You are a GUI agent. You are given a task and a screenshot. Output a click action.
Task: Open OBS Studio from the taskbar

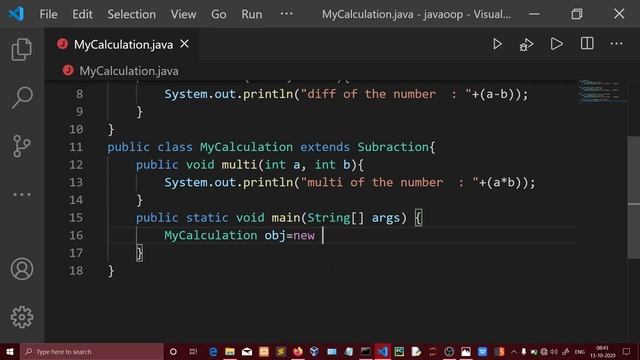point(449,351)
